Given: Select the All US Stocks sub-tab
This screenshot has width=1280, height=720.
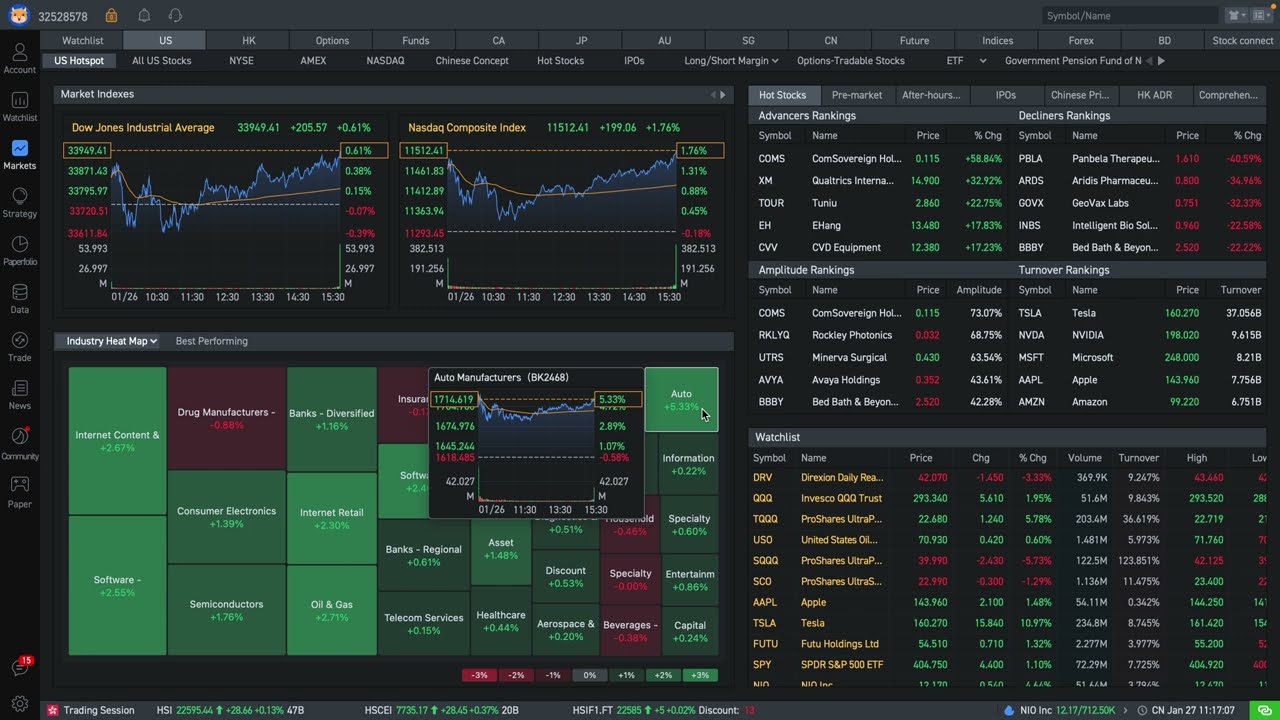Looking at the screenshot, I should 161,61.
